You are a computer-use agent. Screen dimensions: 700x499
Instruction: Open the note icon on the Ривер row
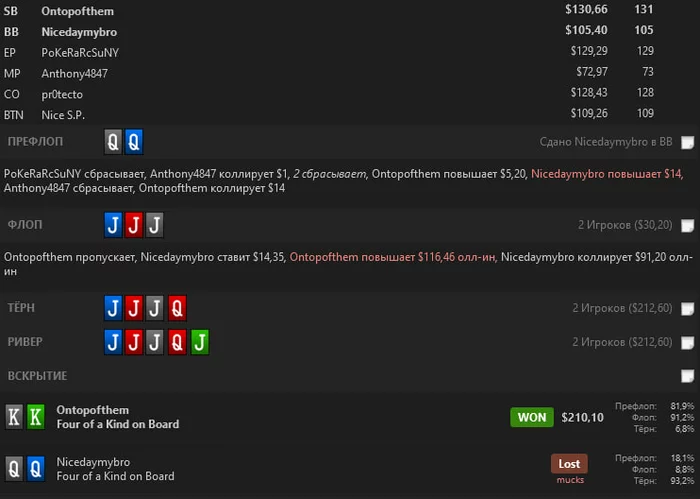tap(688, 342)
